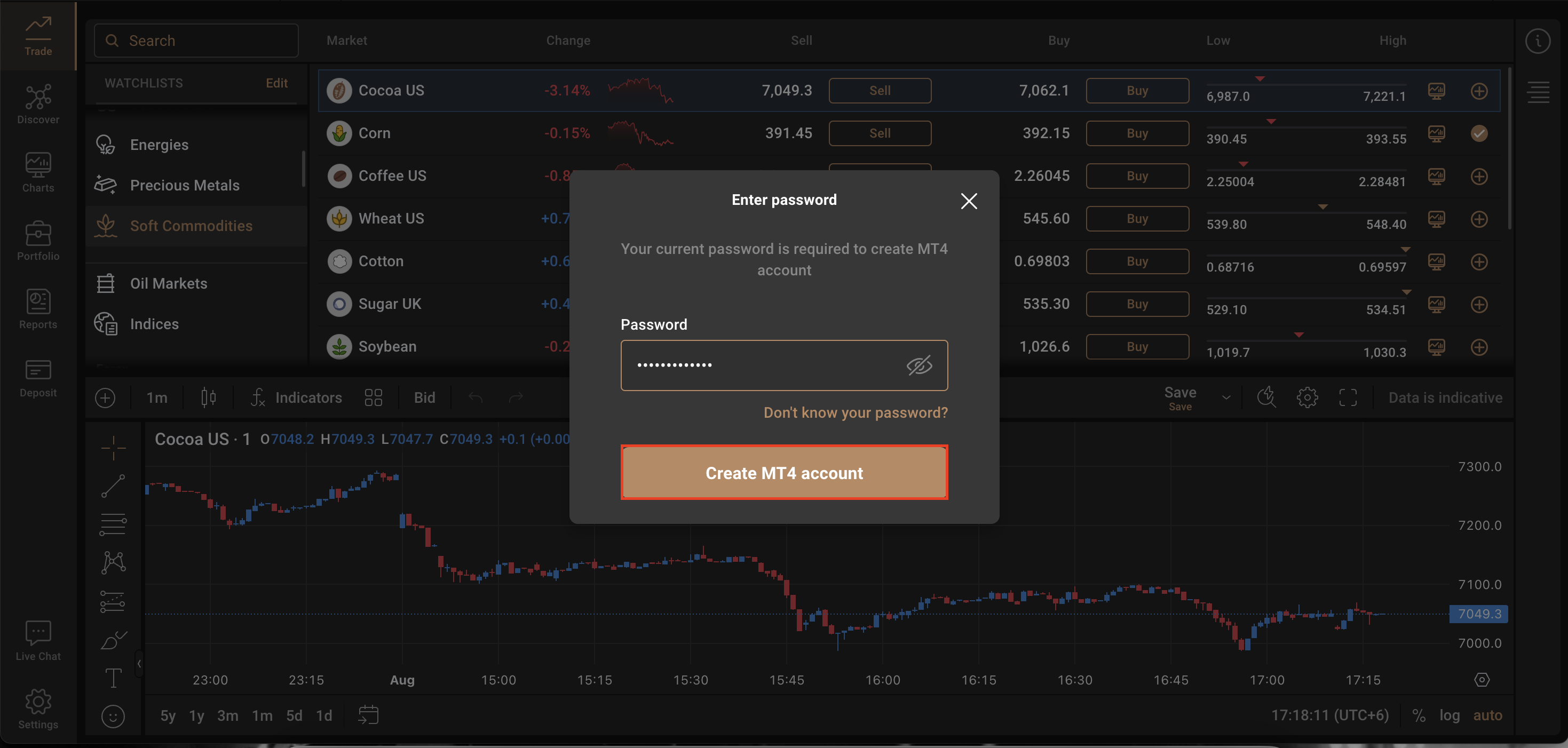Open the Discover sidebar section

(x=38, y=105)
